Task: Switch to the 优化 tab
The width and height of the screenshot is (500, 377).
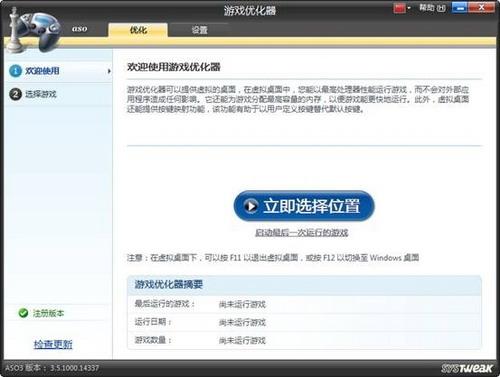Action: (138, 30)
